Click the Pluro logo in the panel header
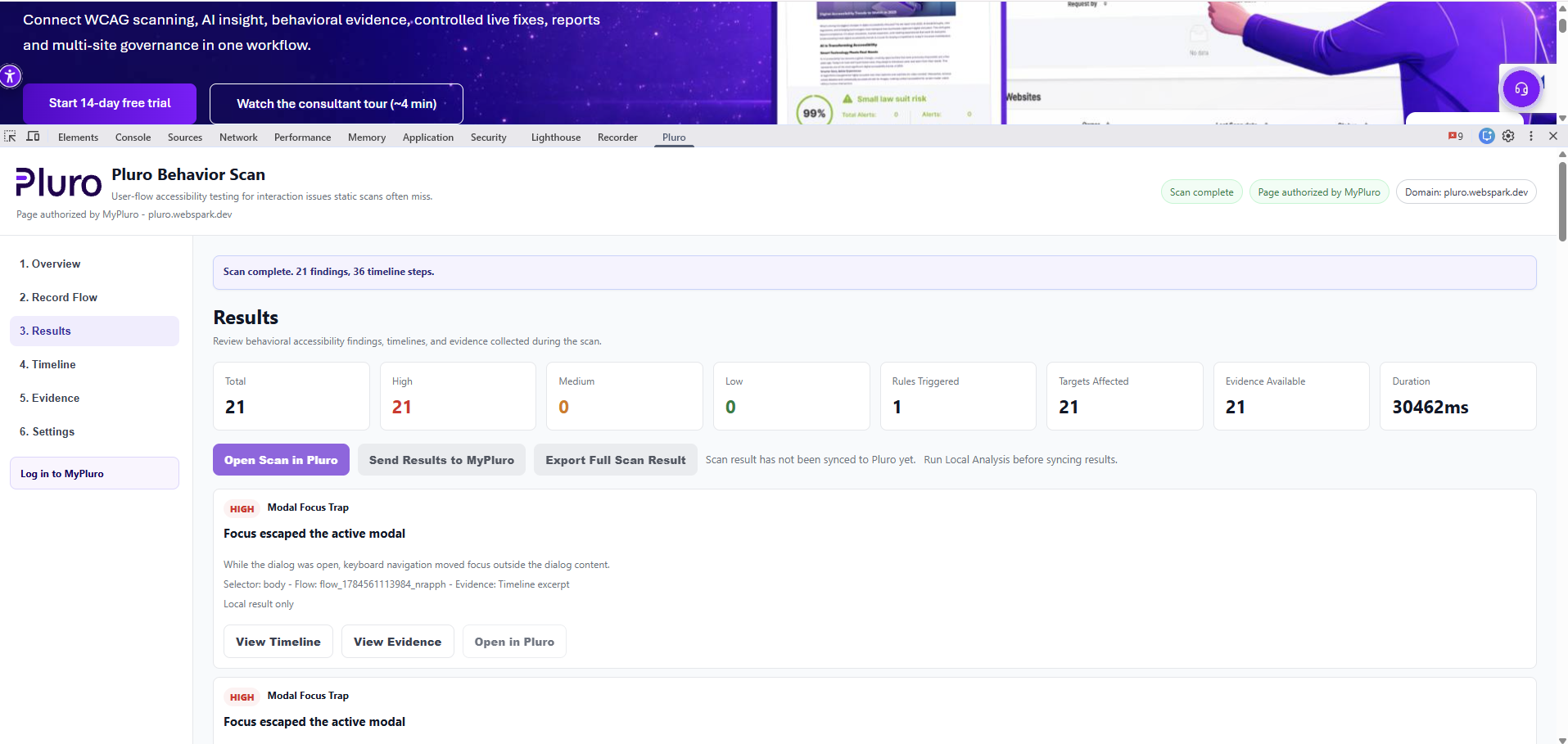 click(x=58, y=183)
